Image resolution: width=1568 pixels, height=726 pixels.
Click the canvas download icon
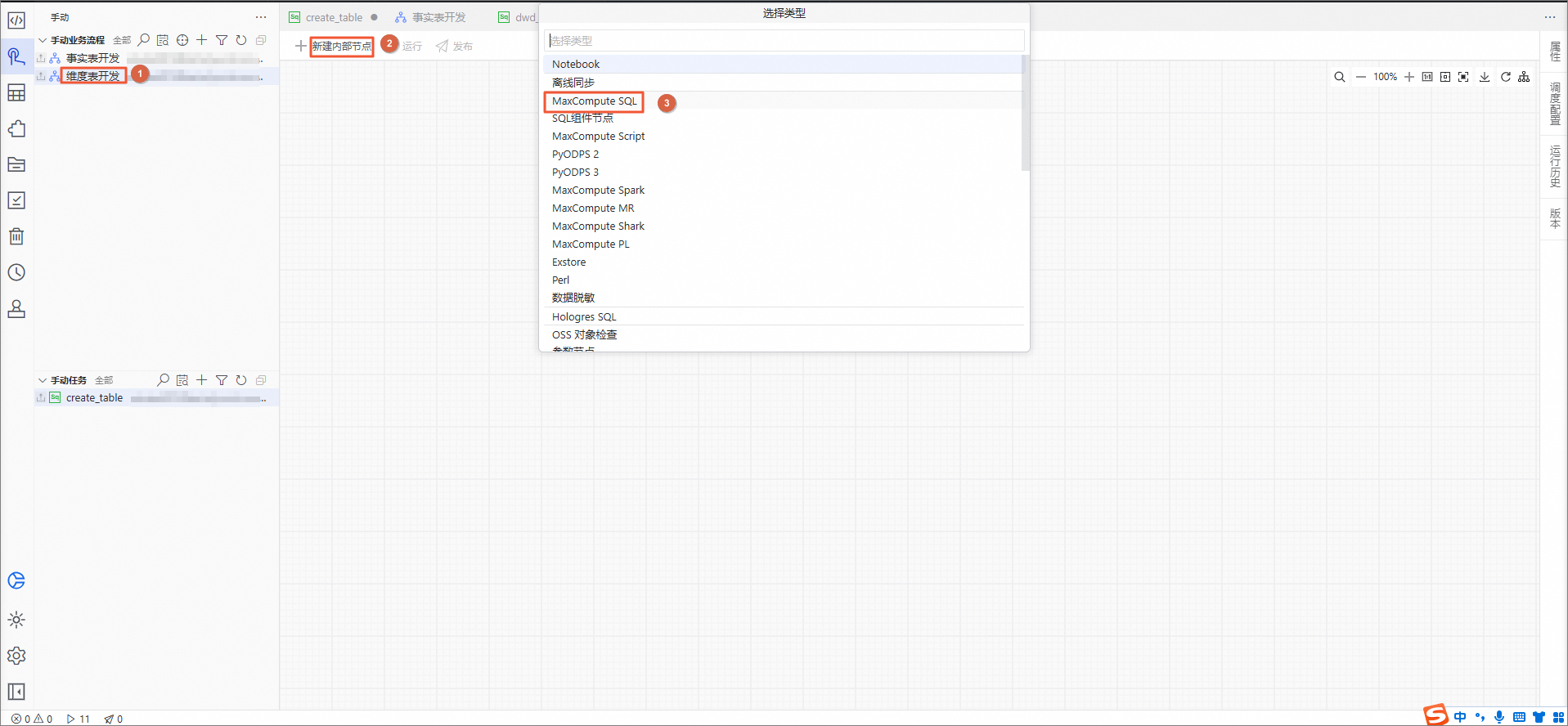point(1485,77)
